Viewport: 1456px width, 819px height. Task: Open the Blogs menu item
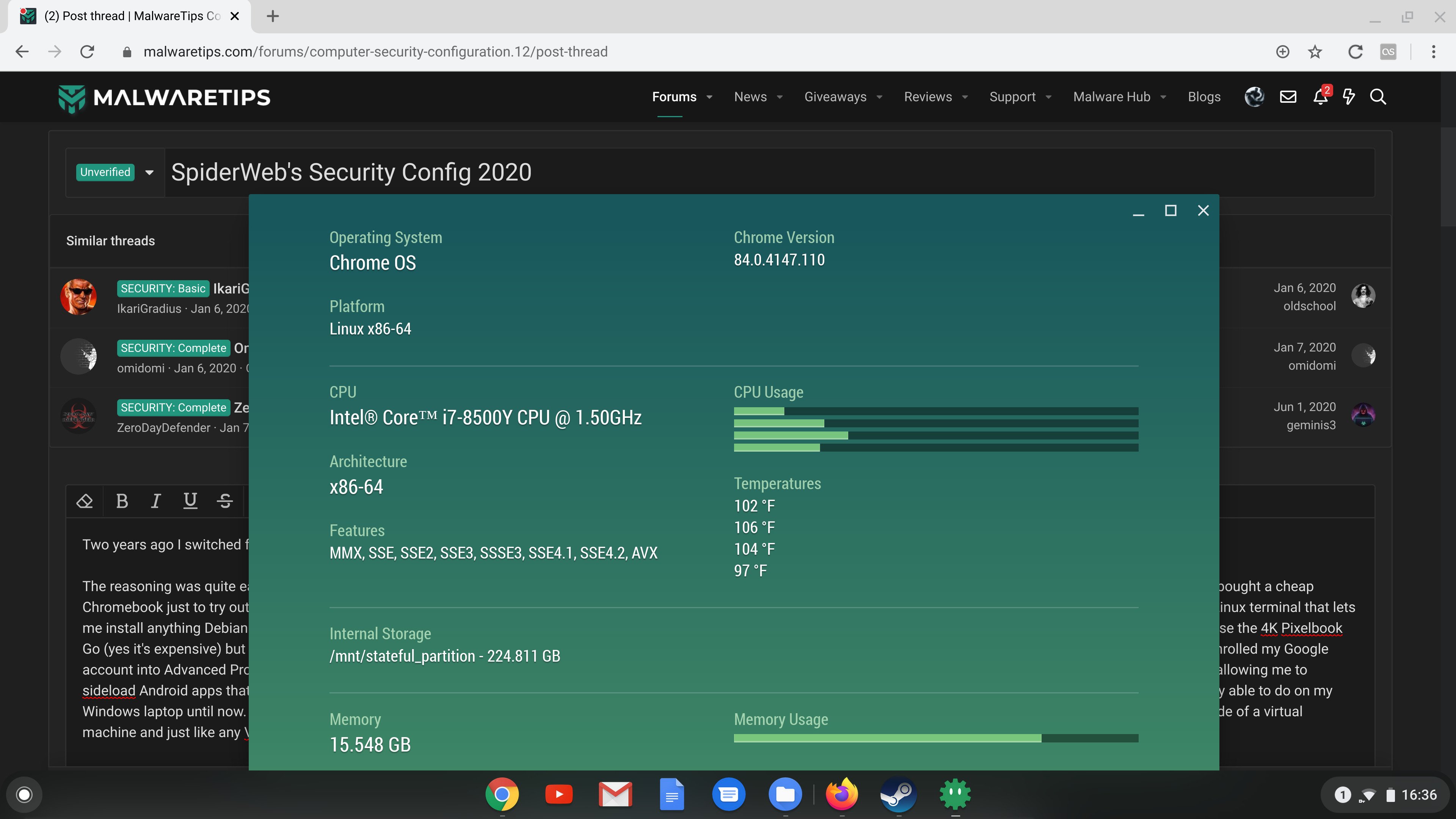tap(1204, 97)
